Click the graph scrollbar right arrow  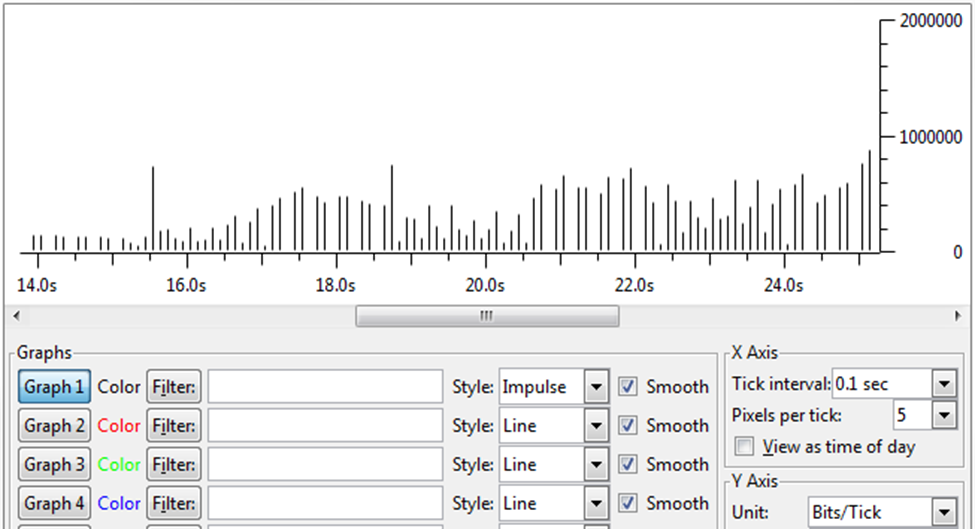click(x=958, y=316)
